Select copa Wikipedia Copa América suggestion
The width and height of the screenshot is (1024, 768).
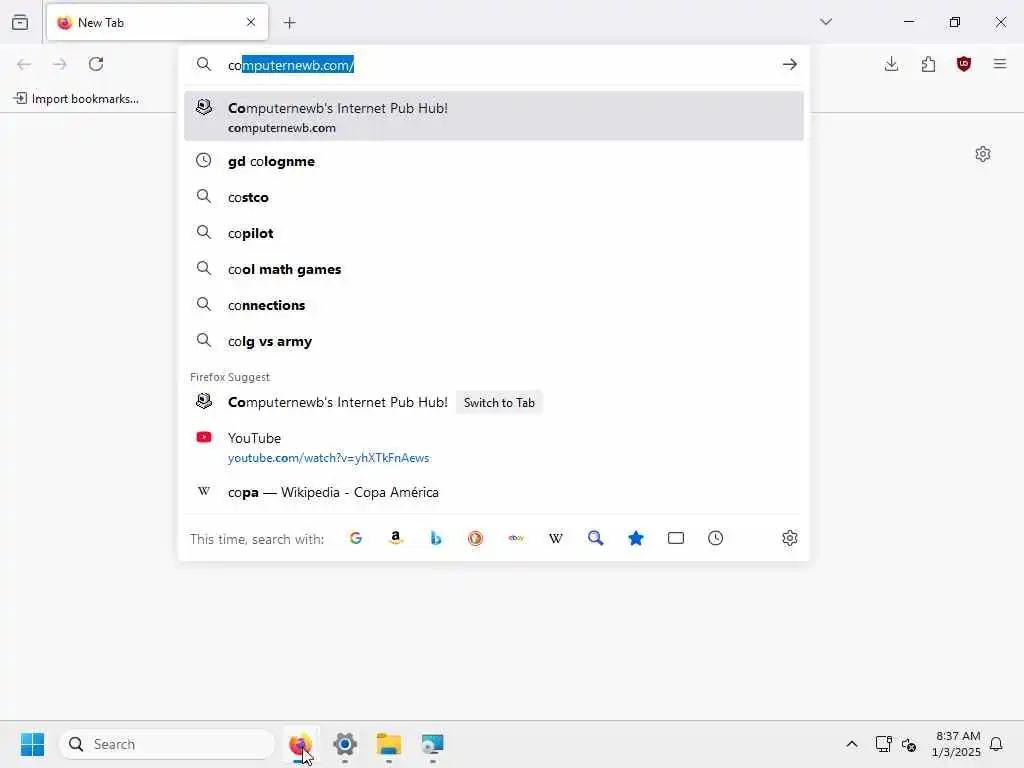click(x=494, y=492)
